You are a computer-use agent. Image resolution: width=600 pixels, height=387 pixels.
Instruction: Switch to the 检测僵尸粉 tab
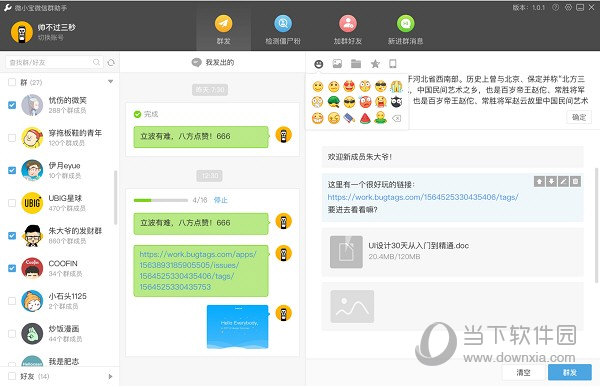point(283,29)
